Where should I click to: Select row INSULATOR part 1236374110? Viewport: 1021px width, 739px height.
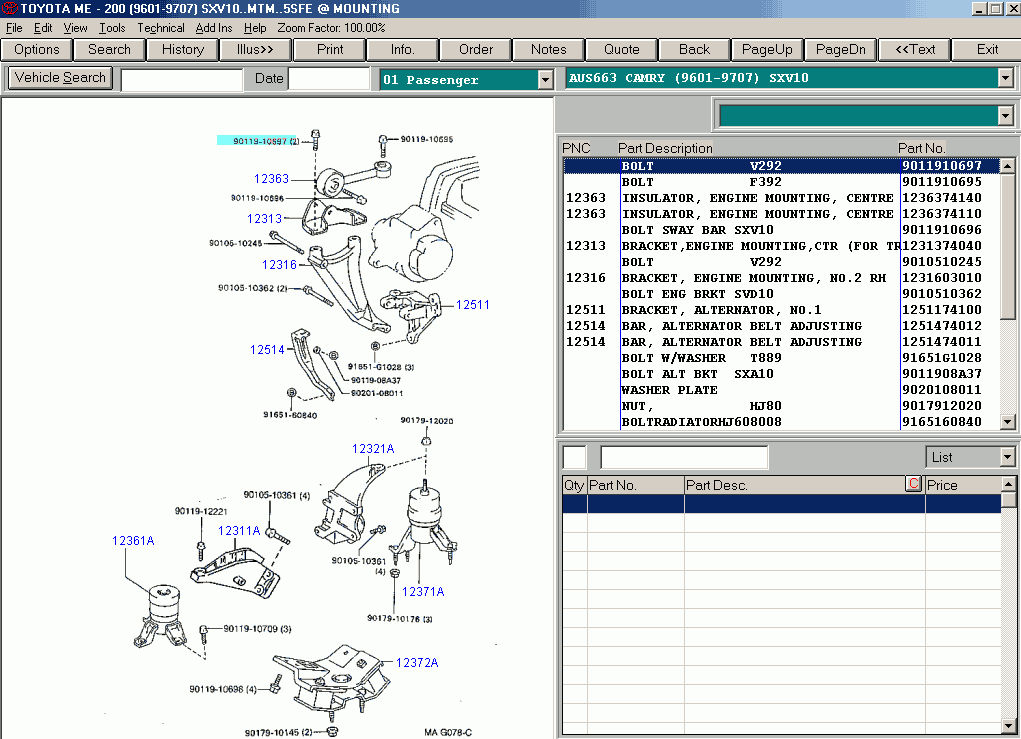[781, 214]
